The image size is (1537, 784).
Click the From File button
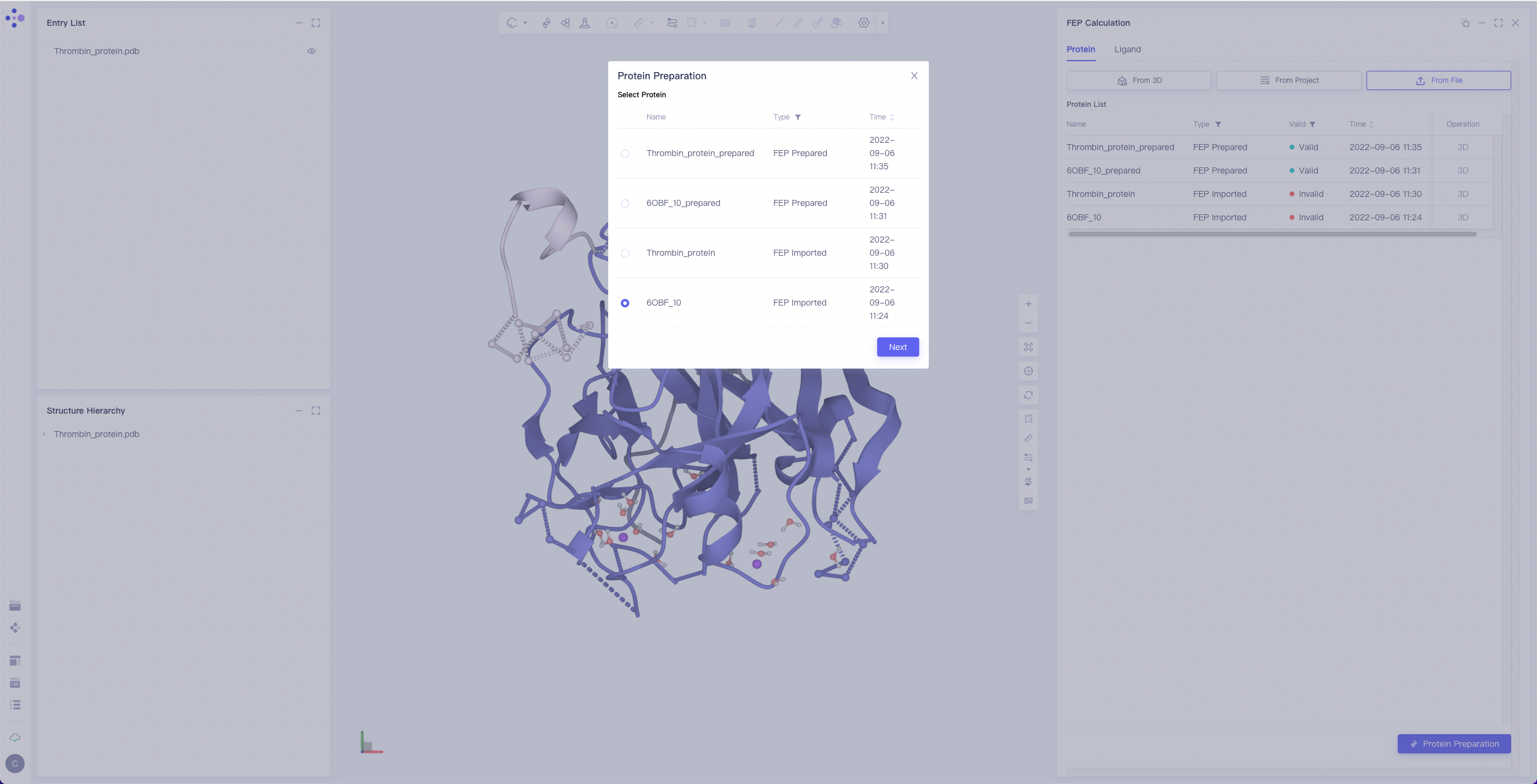pos(1439,80)
